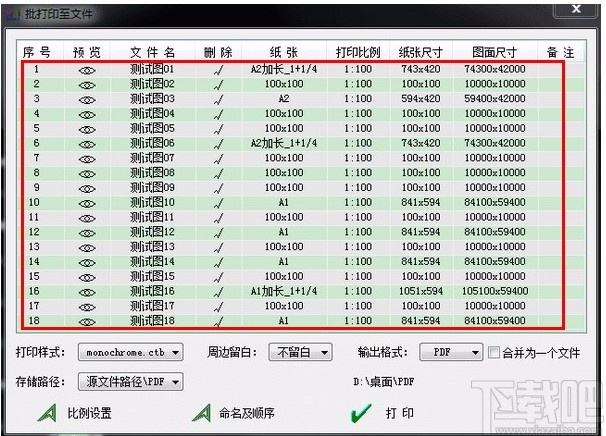
Task: Delete row 测试图06 via its check mark
Action: tap(219, 145)
